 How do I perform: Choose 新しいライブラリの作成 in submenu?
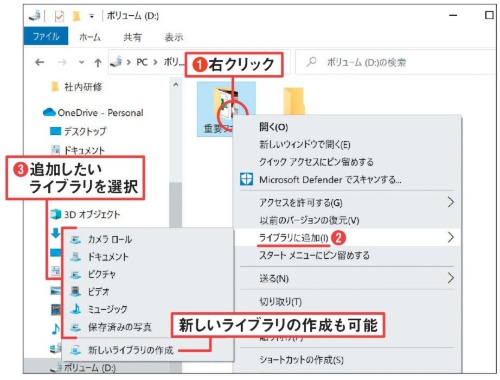(131, 350)
